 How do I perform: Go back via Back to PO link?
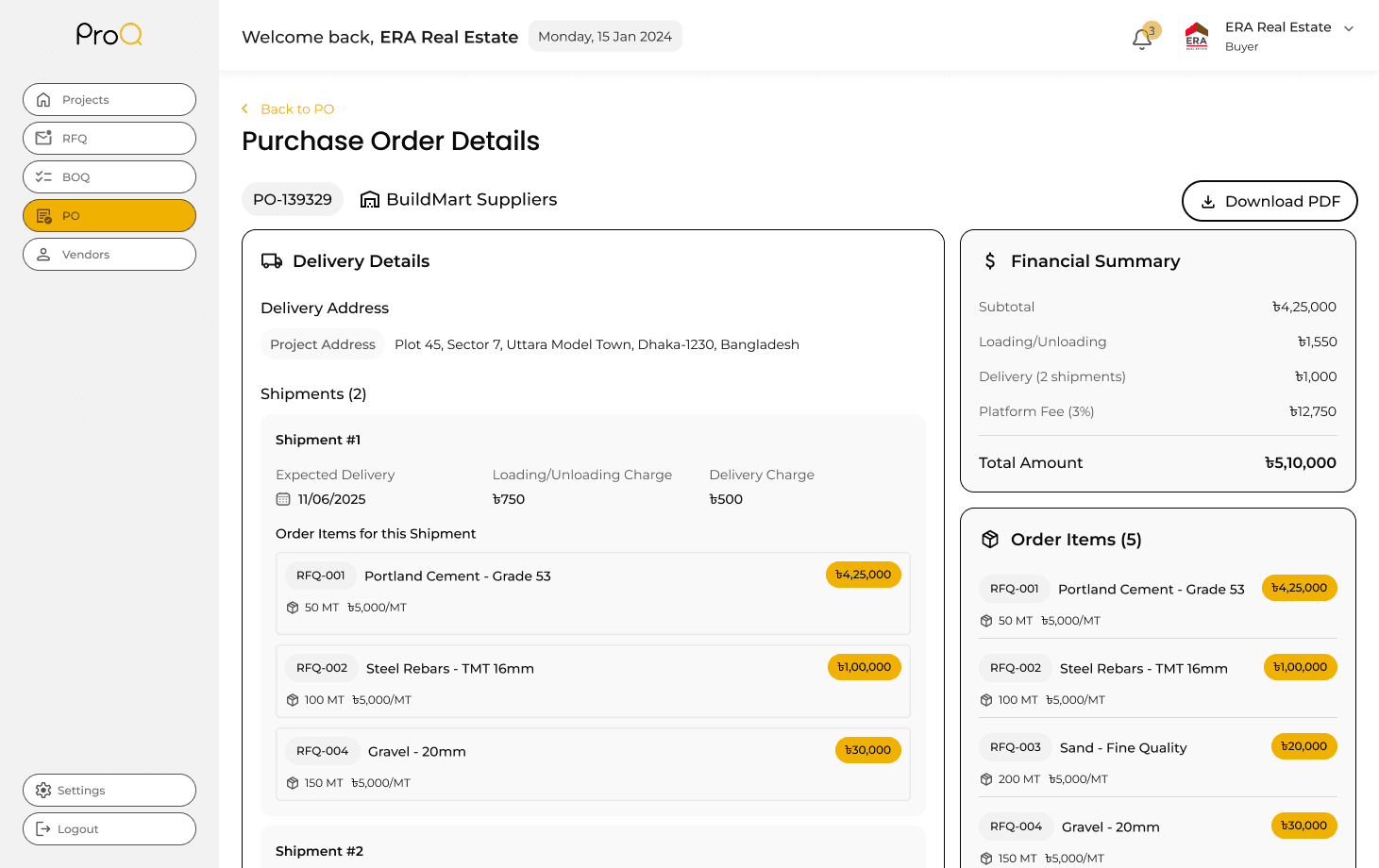[296, 109]
